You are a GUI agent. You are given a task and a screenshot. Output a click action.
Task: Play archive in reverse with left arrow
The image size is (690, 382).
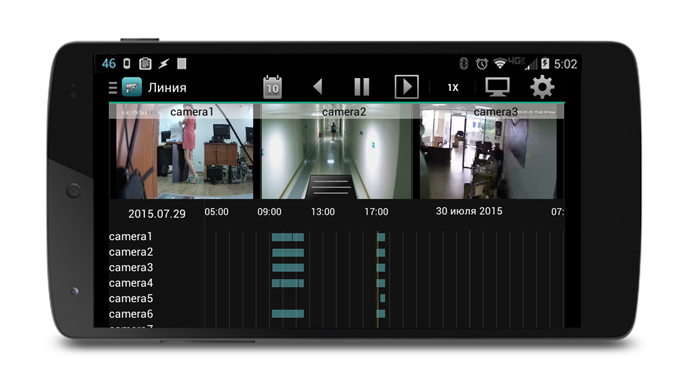coord(318,87)
